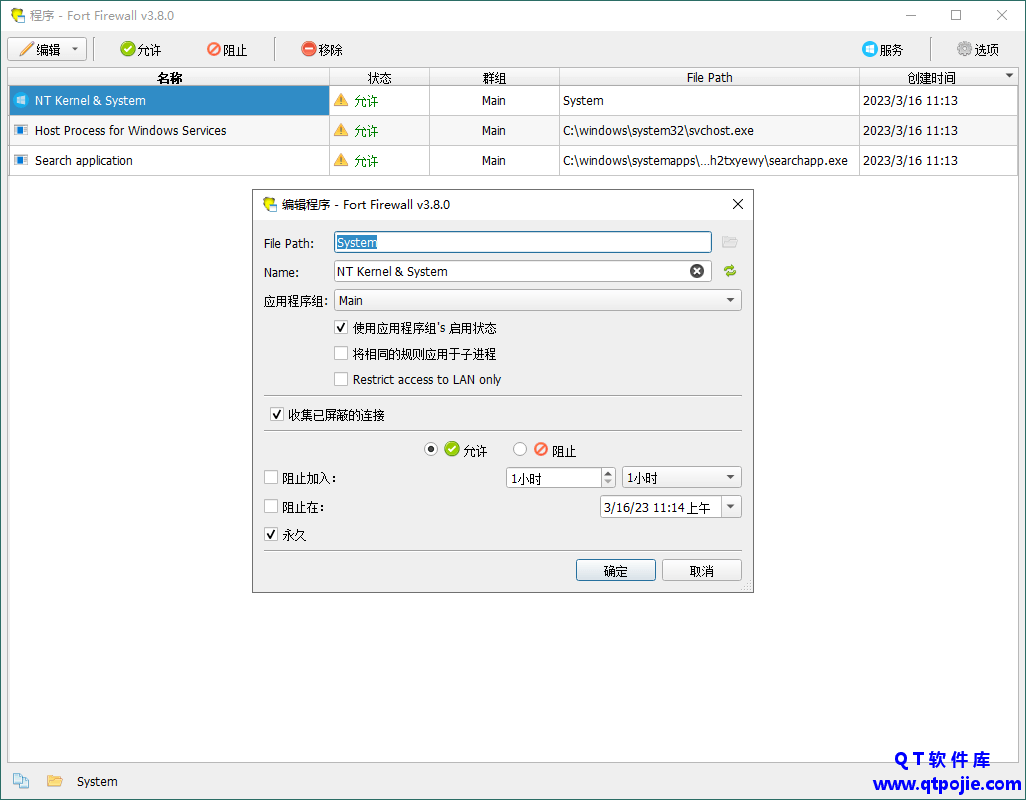Click the 确定 confirm button
This screenshot has height=800, width=1026.
pyautogui.click(x=616, y=570)
